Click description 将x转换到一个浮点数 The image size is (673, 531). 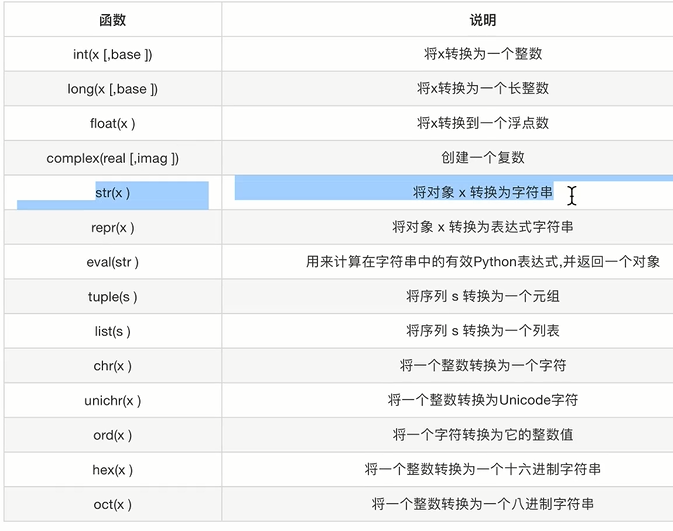click(x=483, y=123)
